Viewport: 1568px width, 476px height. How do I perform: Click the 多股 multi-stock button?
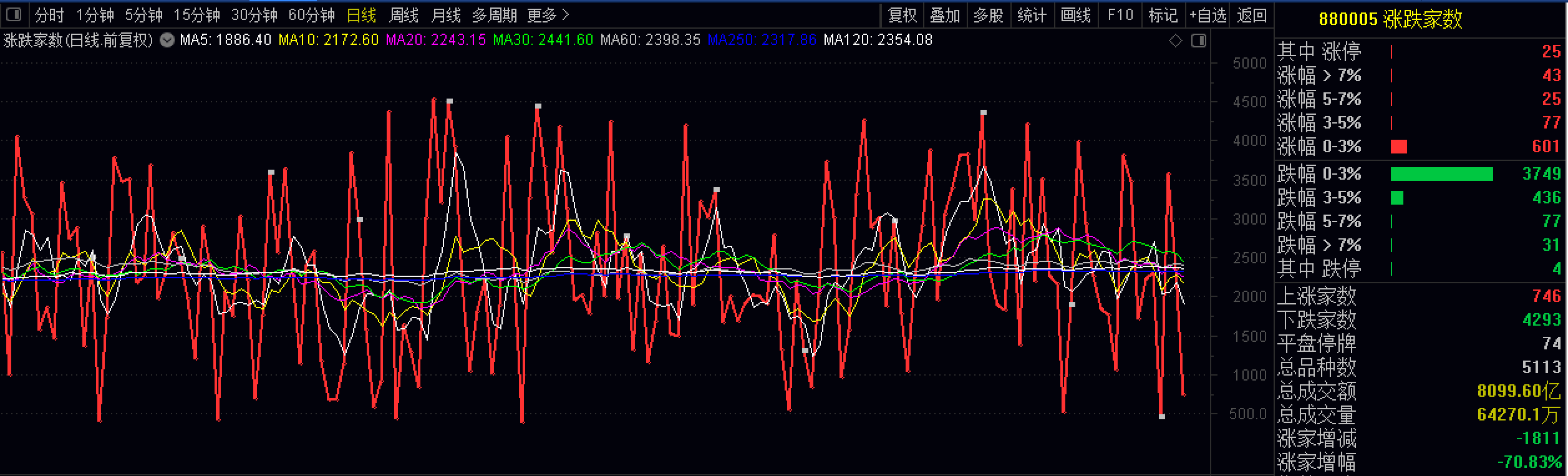click(x=989, y=15)
